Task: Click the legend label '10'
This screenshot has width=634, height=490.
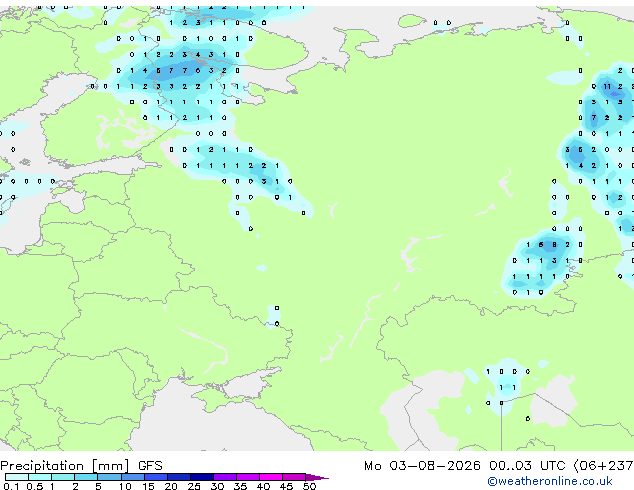Action: click(x=125, y=486)
